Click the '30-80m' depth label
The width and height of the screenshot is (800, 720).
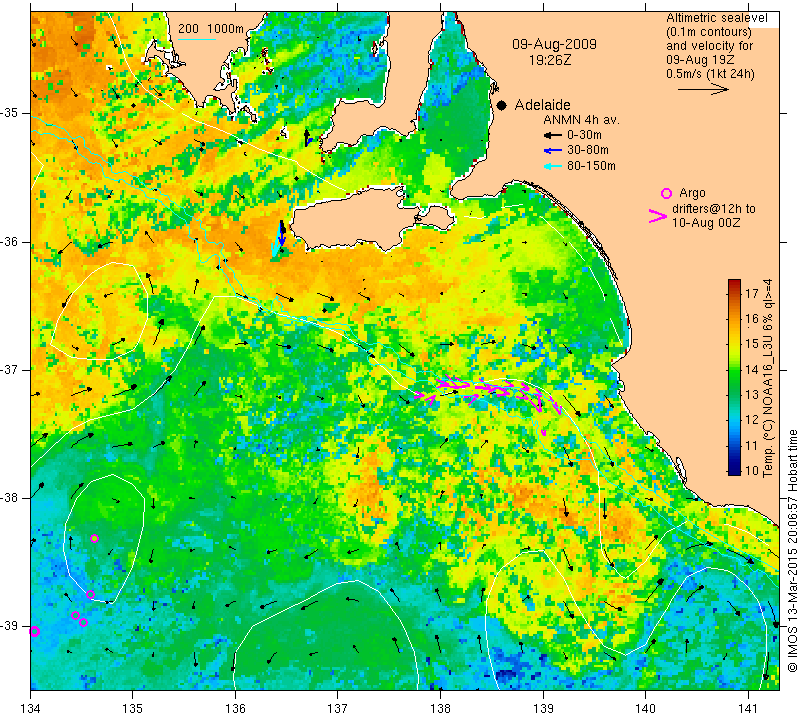[588, 150]
